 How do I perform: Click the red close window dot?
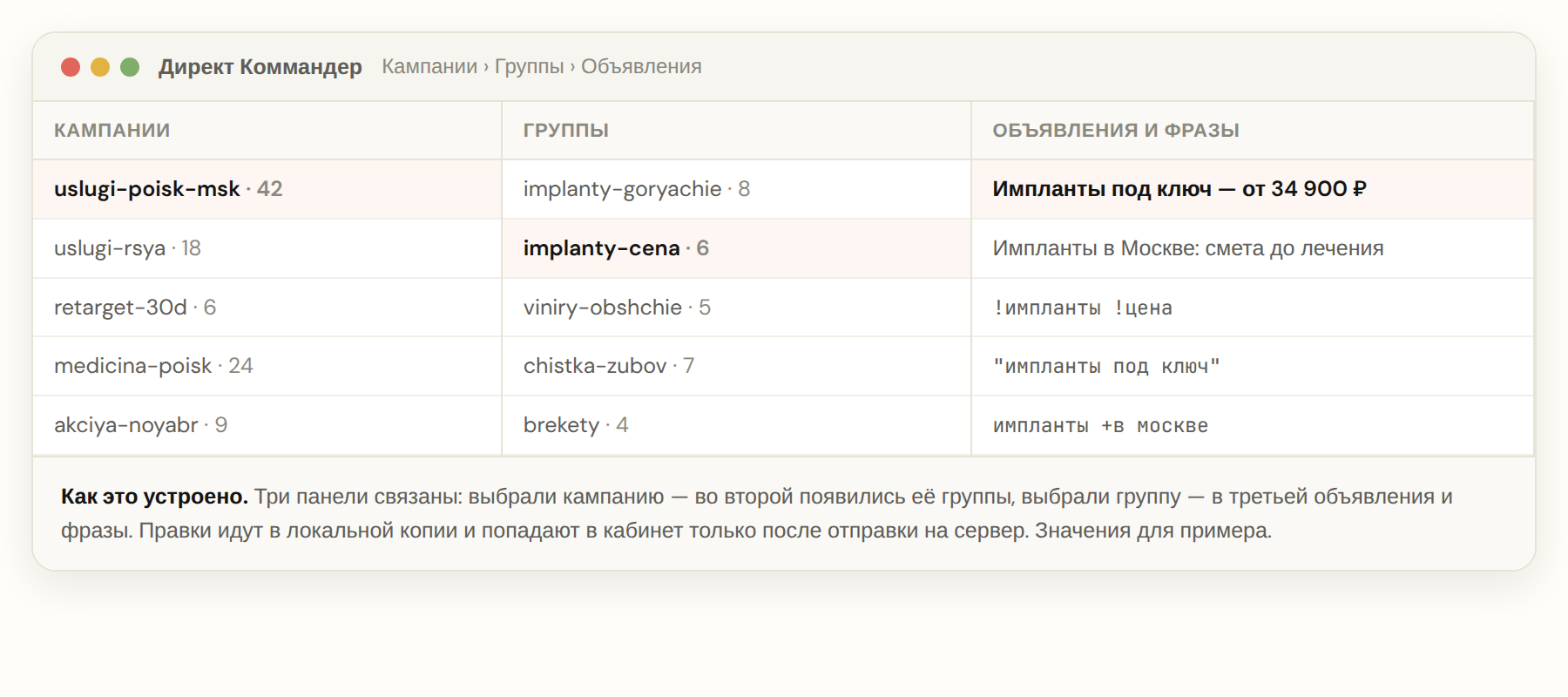click(x=71, y=67)
